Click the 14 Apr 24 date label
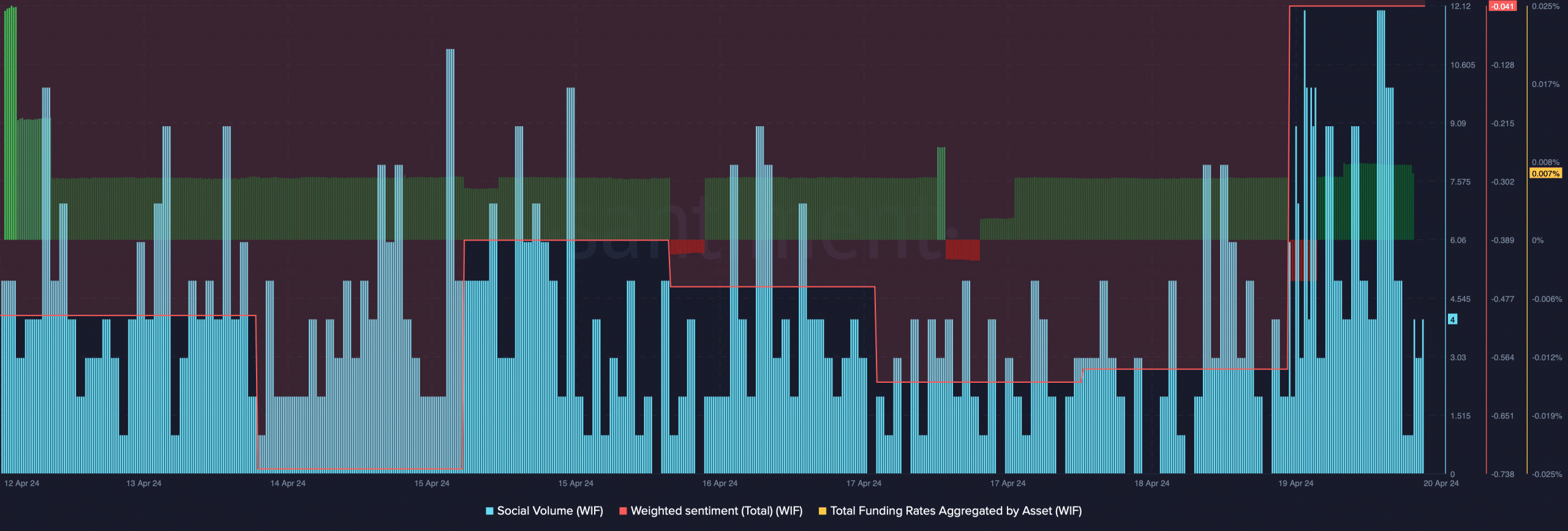Screen dimensions: 1568x531 coord(288,483)
